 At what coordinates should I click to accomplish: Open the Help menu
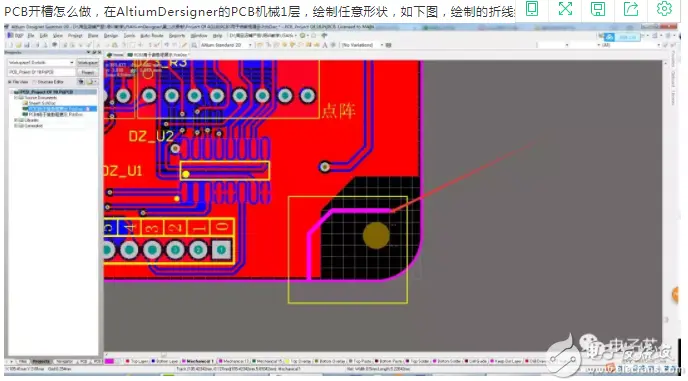[x=218, y=35]
